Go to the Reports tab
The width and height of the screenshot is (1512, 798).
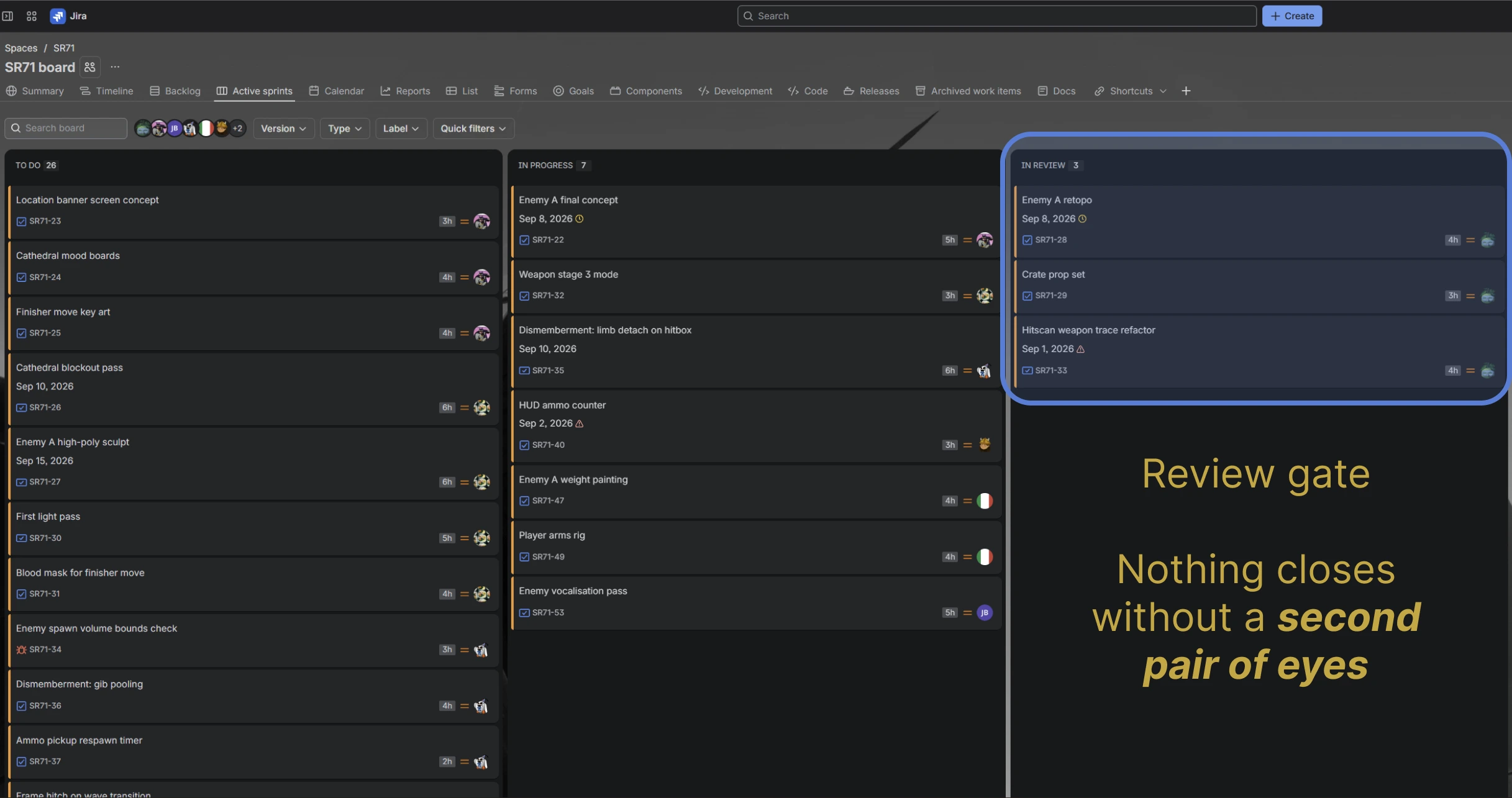[x=405, y=91]
